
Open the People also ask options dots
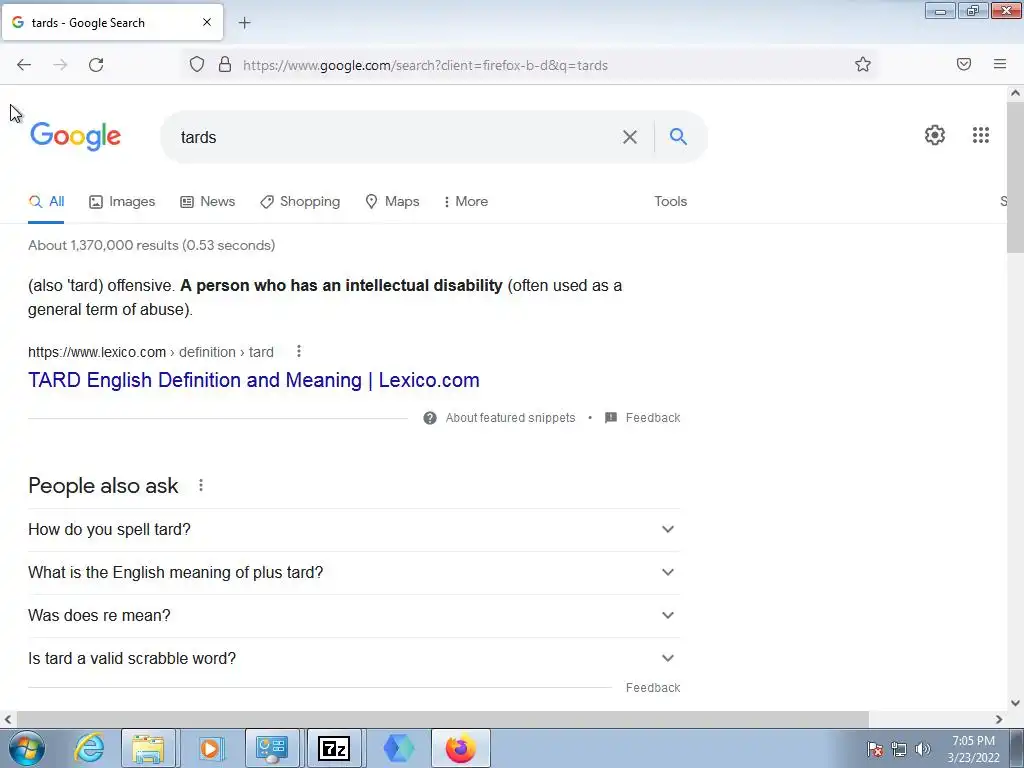(x=201, y=485)
